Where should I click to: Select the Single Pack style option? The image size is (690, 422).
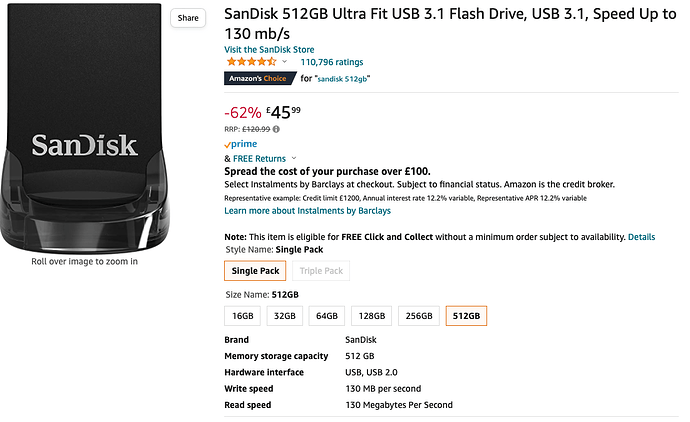pyautogui.click(x=255, y=271)
